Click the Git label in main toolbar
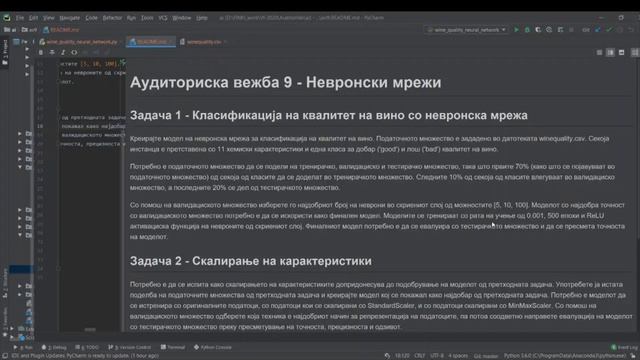Image resolution: width=640 pixels, height=360 pixels. (x=586, y=30)
